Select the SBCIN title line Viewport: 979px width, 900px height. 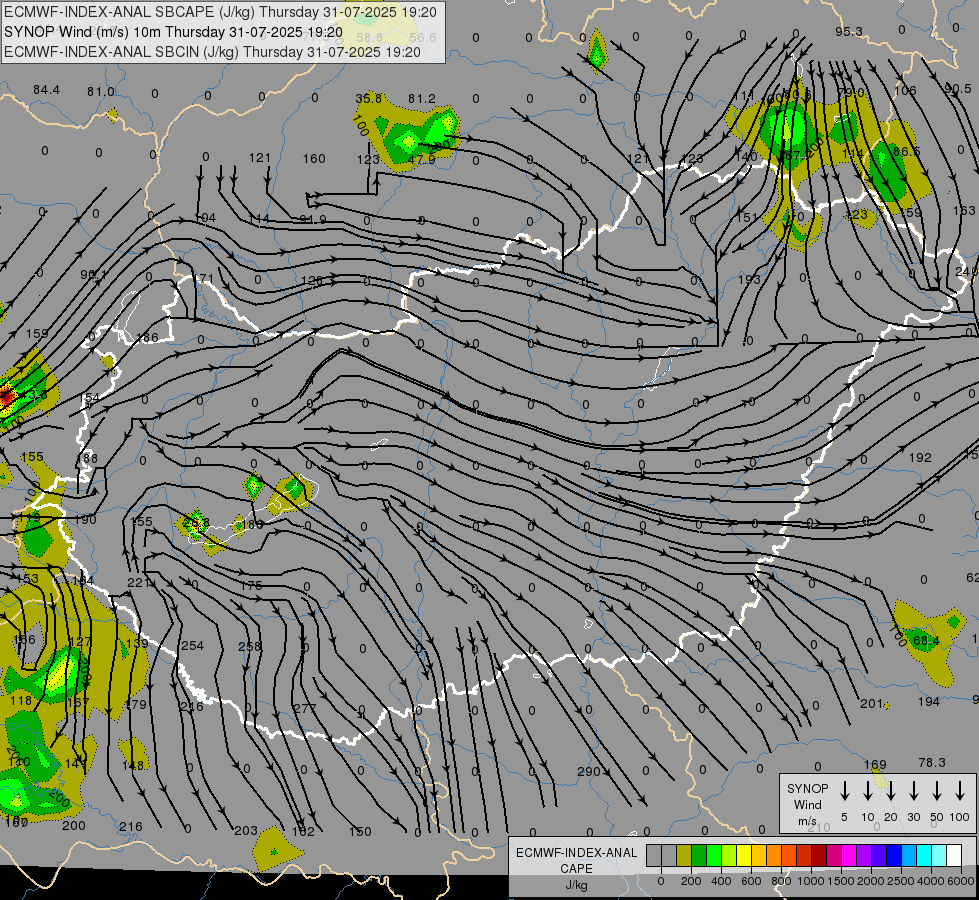tap(212, 52)
